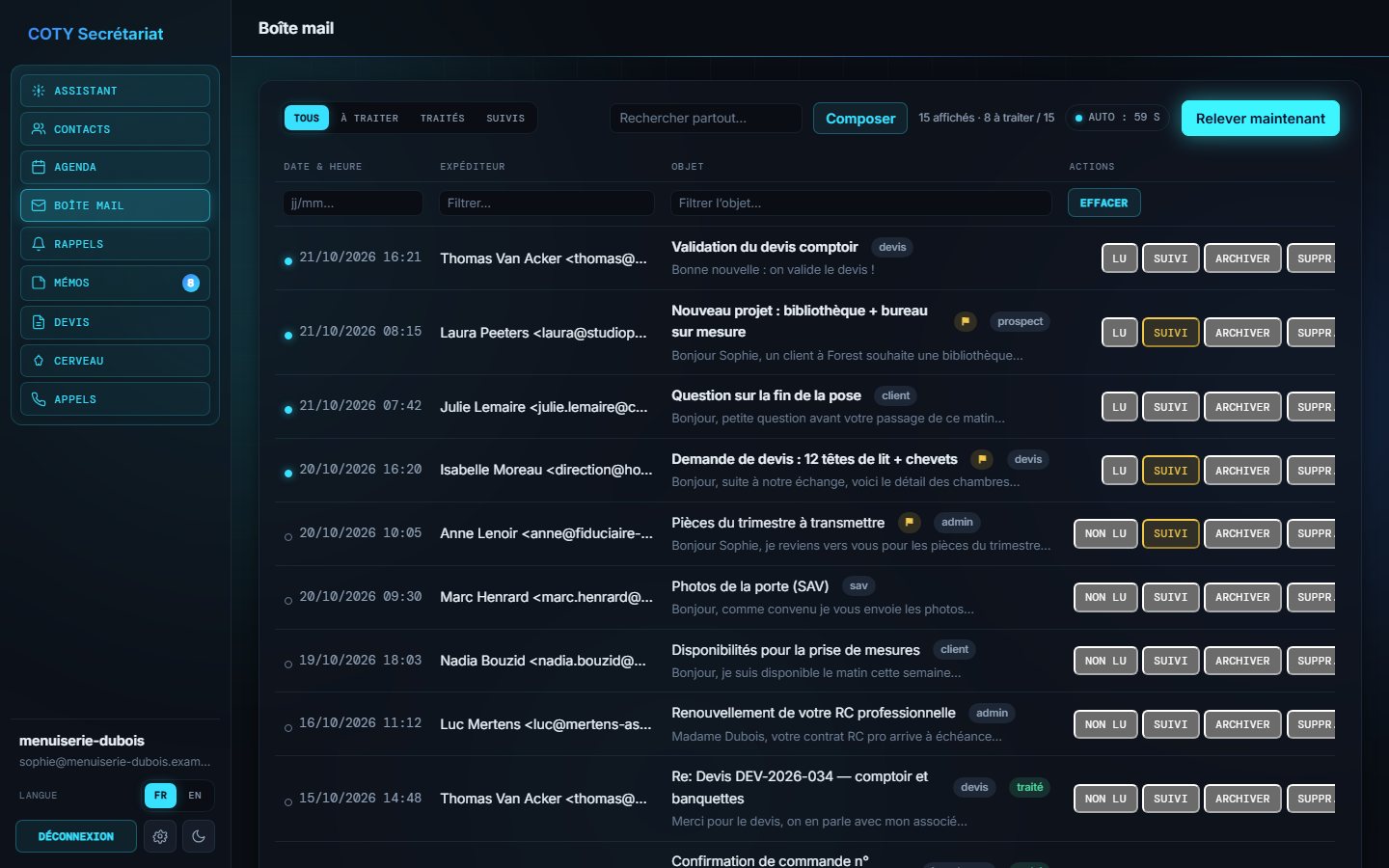Screen dimensions: 1389x868
Task: Toggle NON LU on Anne Lenoir email
Action: (x=1105, y=533)
